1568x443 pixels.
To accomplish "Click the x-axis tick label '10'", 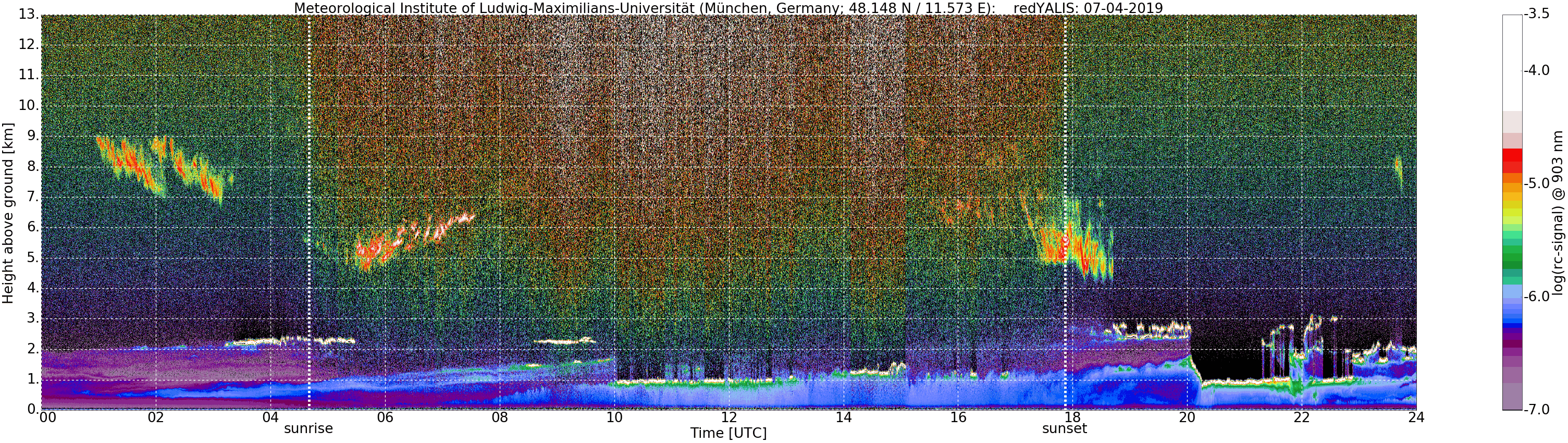I will point(614,417).
